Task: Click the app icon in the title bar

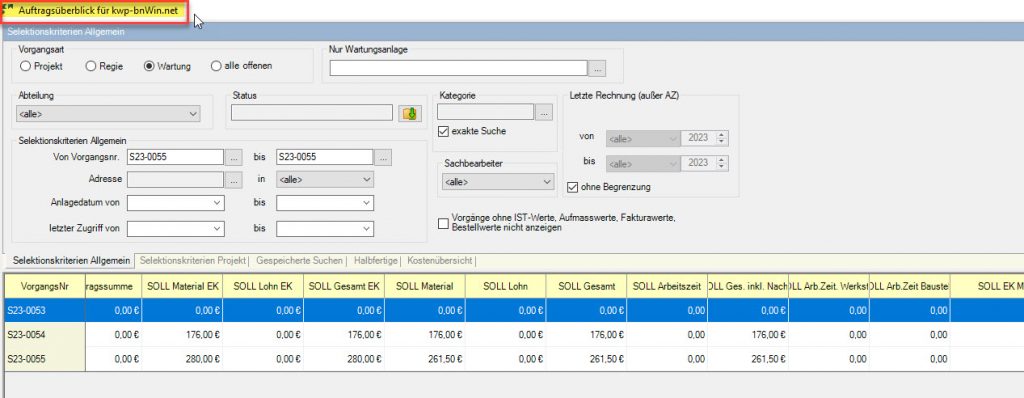Action: pyautogui.click(x=8, y=11)
